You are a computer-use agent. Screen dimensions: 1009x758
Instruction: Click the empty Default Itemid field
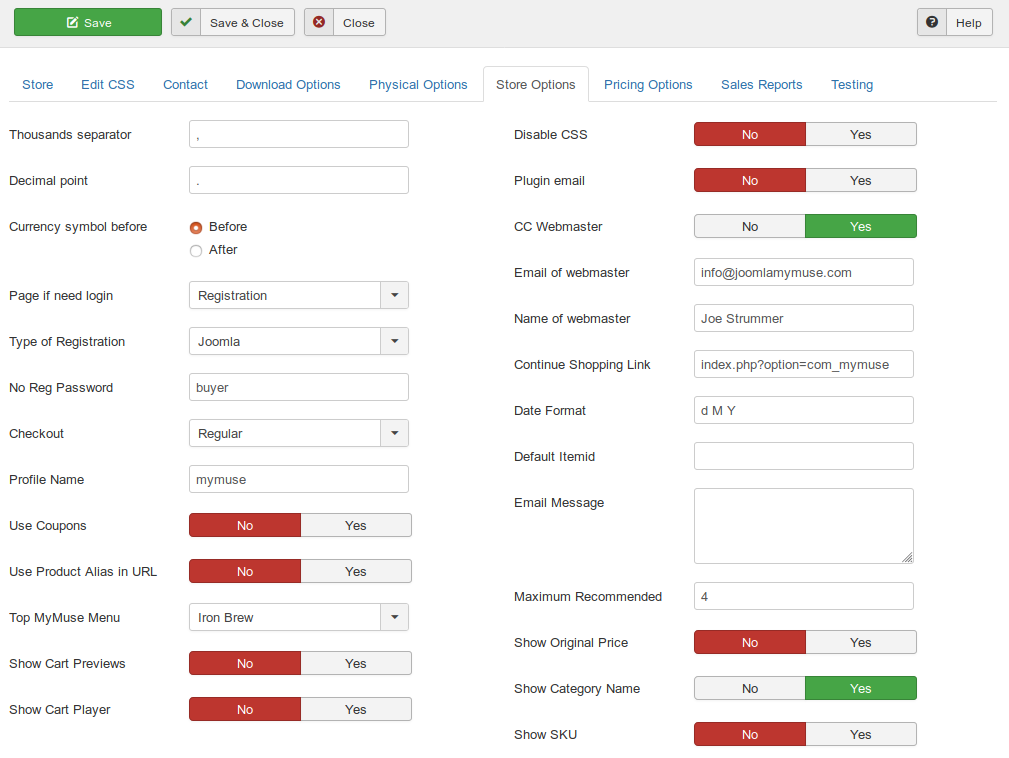(803, 456)
